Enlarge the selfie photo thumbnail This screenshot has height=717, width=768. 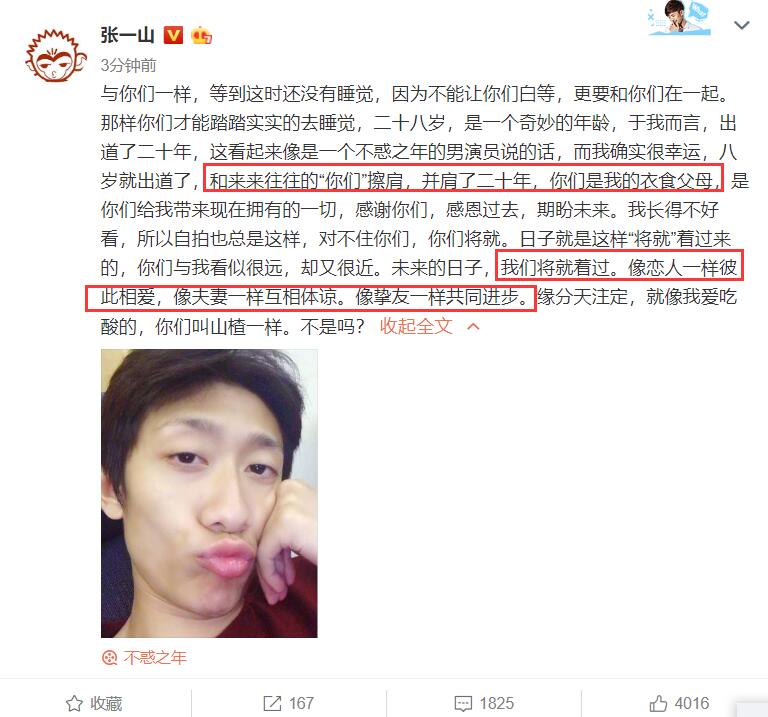[x=209, y=493]
